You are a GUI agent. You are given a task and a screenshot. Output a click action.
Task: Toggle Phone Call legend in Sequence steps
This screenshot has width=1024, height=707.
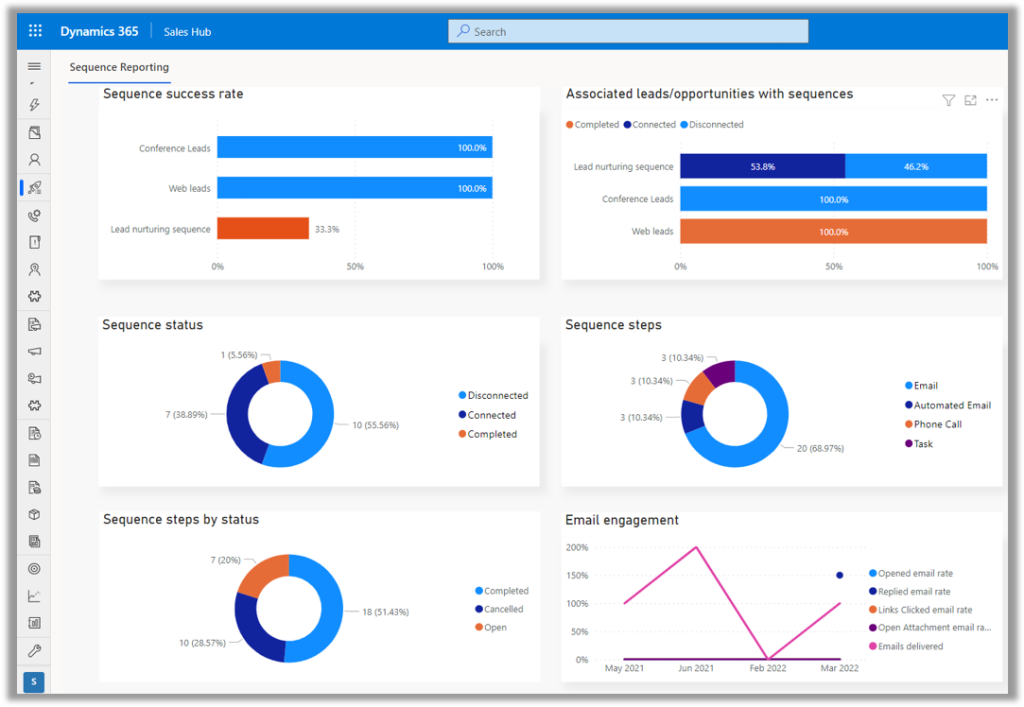(937, 425)
